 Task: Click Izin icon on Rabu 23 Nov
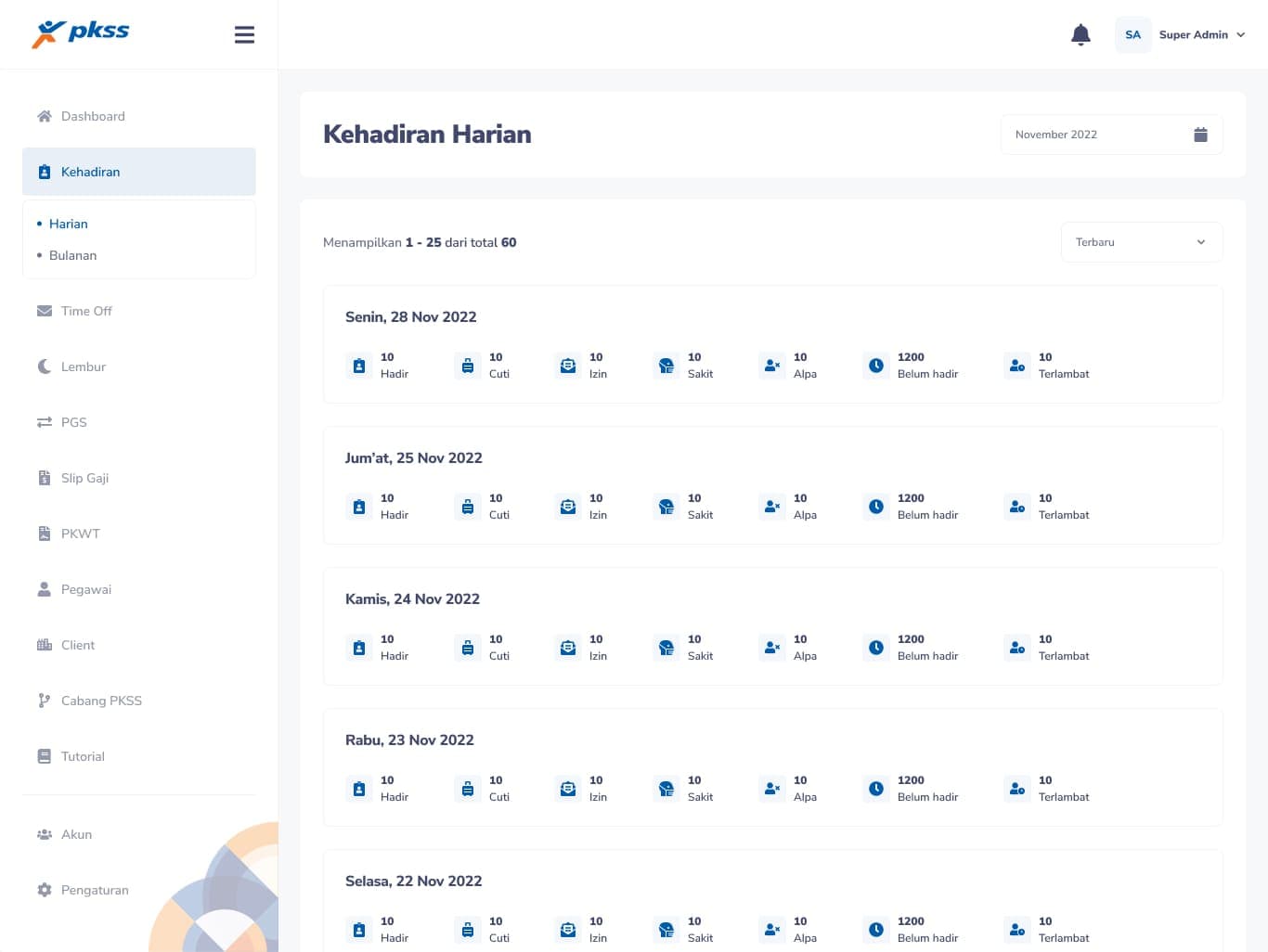click(568, 789)
